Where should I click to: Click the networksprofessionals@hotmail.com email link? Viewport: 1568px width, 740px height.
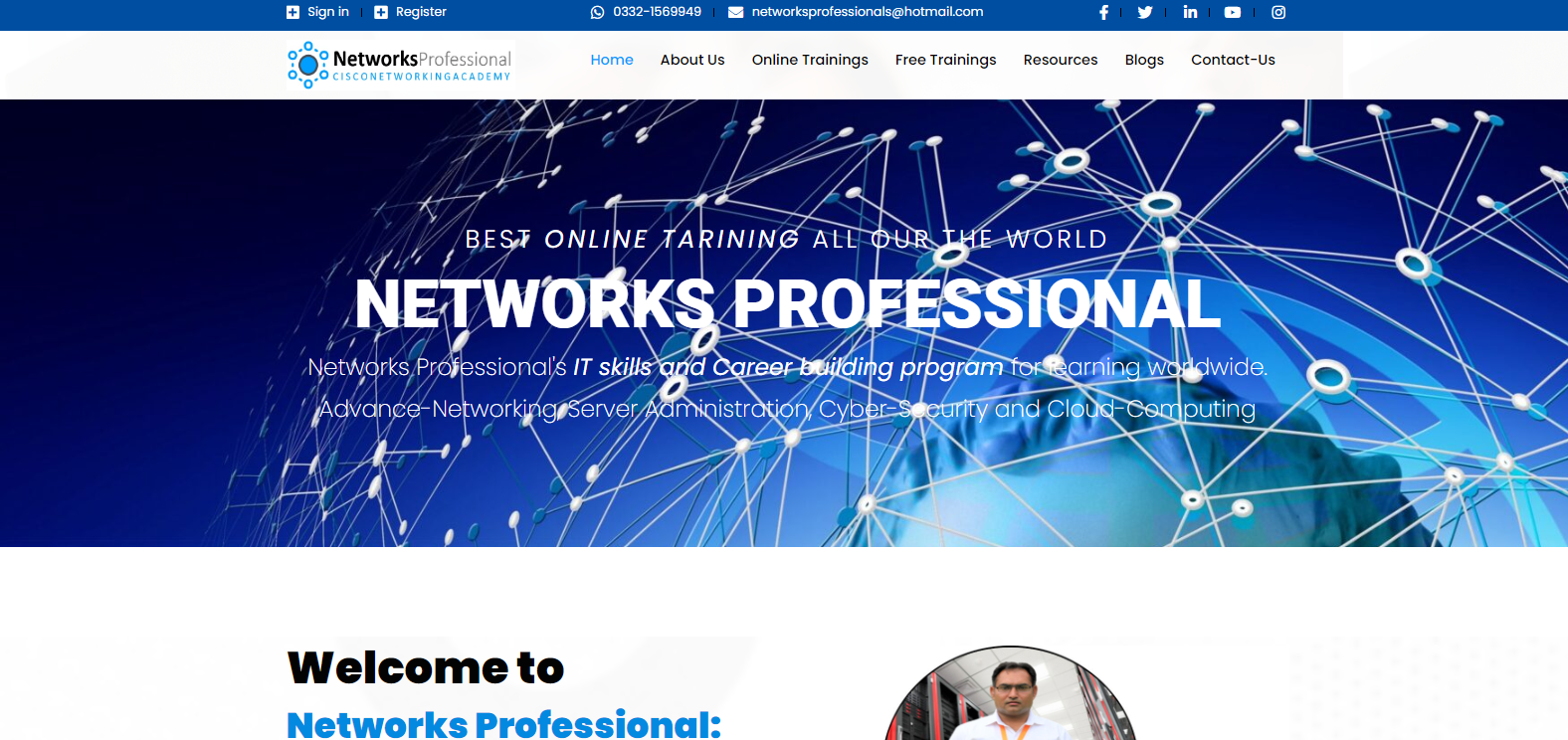click(x=868, y=12)
